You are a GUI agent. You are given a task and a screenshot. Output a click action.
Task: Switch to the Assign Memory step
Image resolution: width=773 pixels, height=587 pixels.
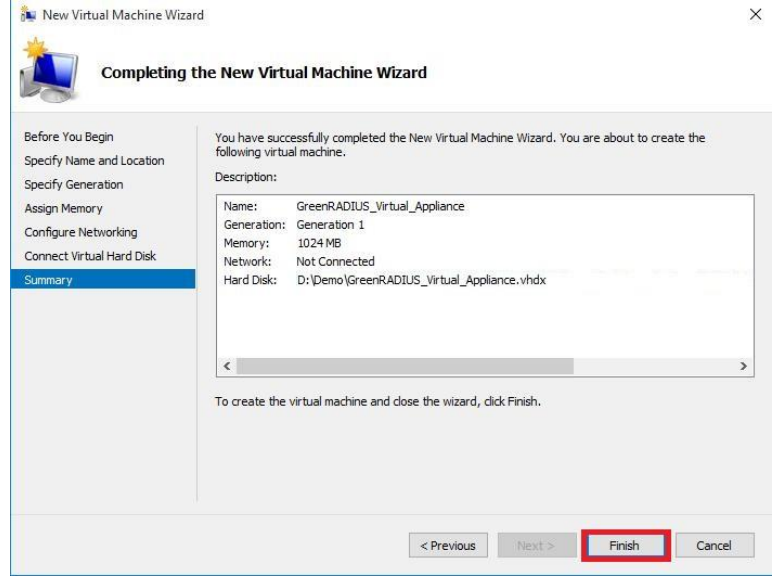point(63,208)
